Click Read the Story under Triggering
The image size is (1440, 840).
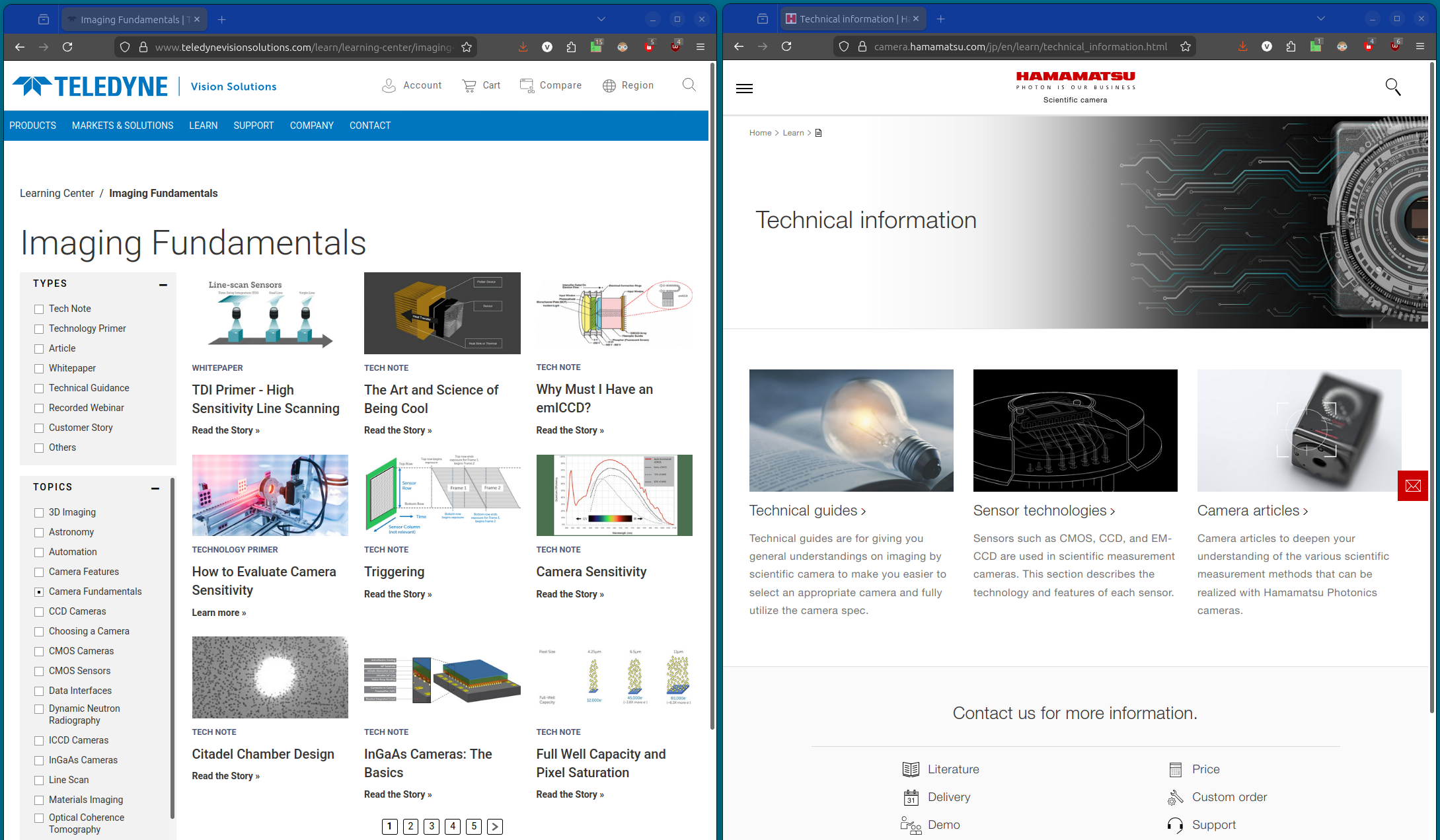coord(397,594)
